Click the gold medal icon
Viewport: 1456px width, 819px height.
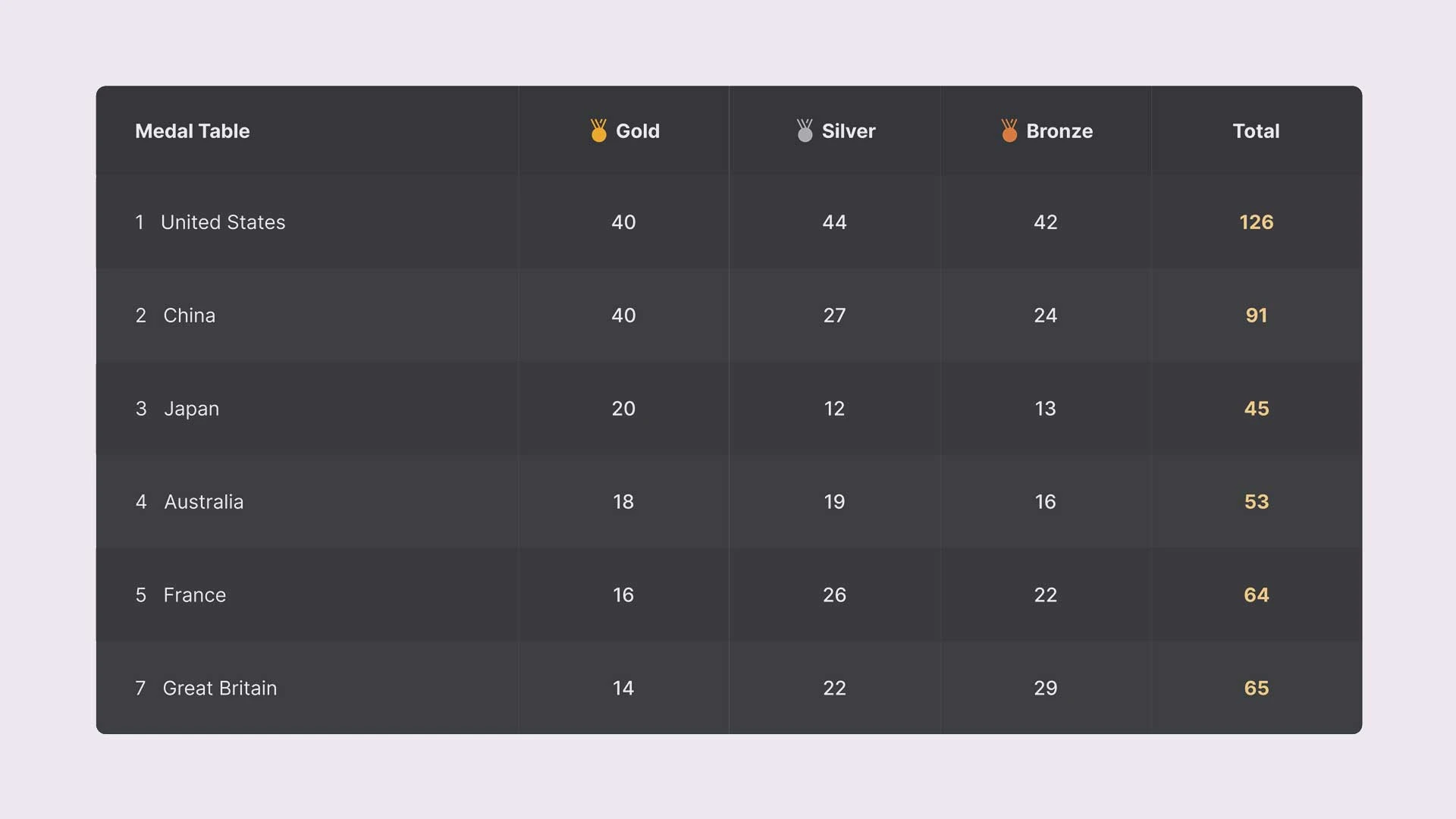(x=598, y=131)
